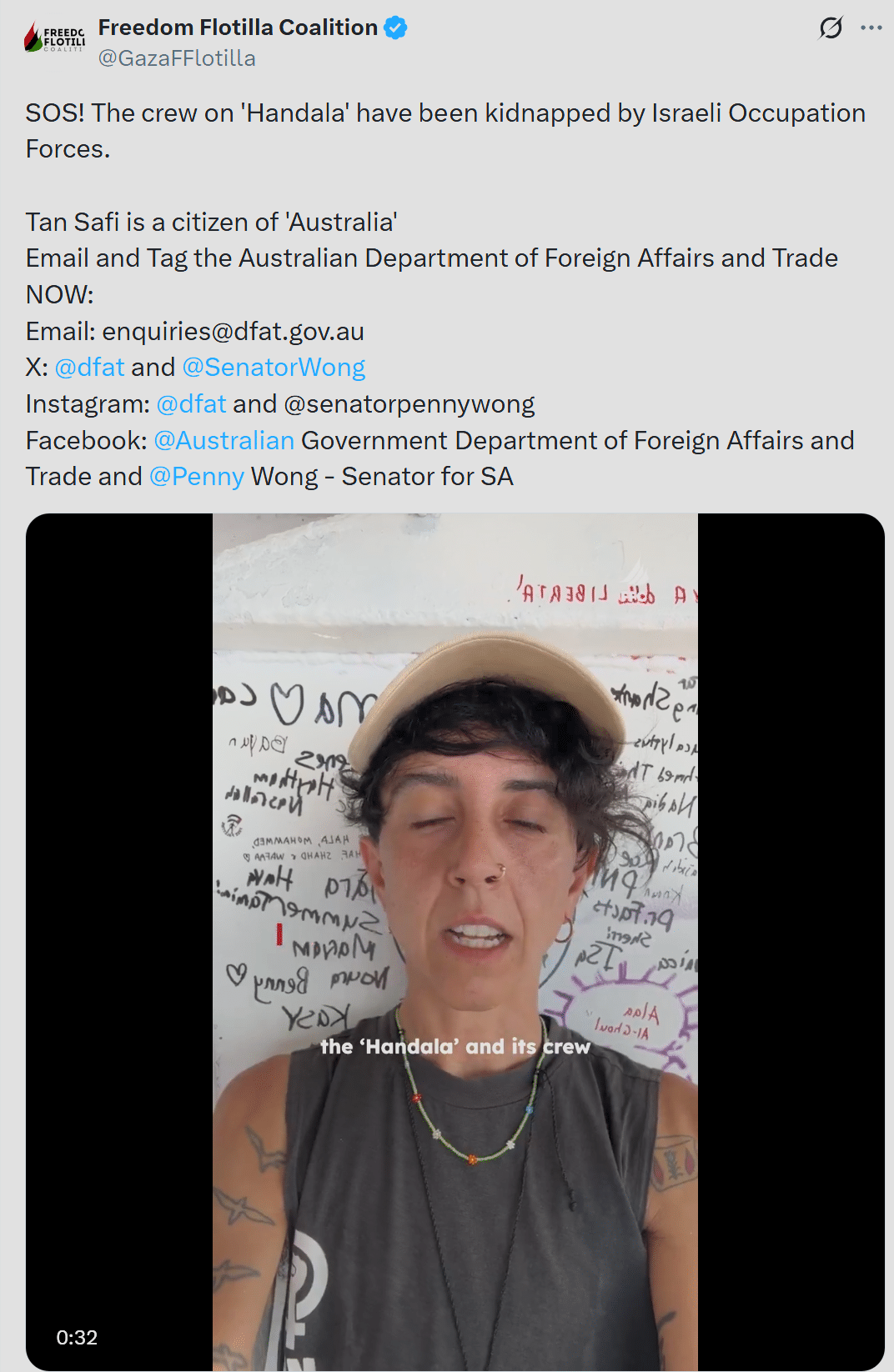
Task: Open the Freedom Flotilla Coalition avatar logo
Action: pyautogui.click(x=54, y=38)
